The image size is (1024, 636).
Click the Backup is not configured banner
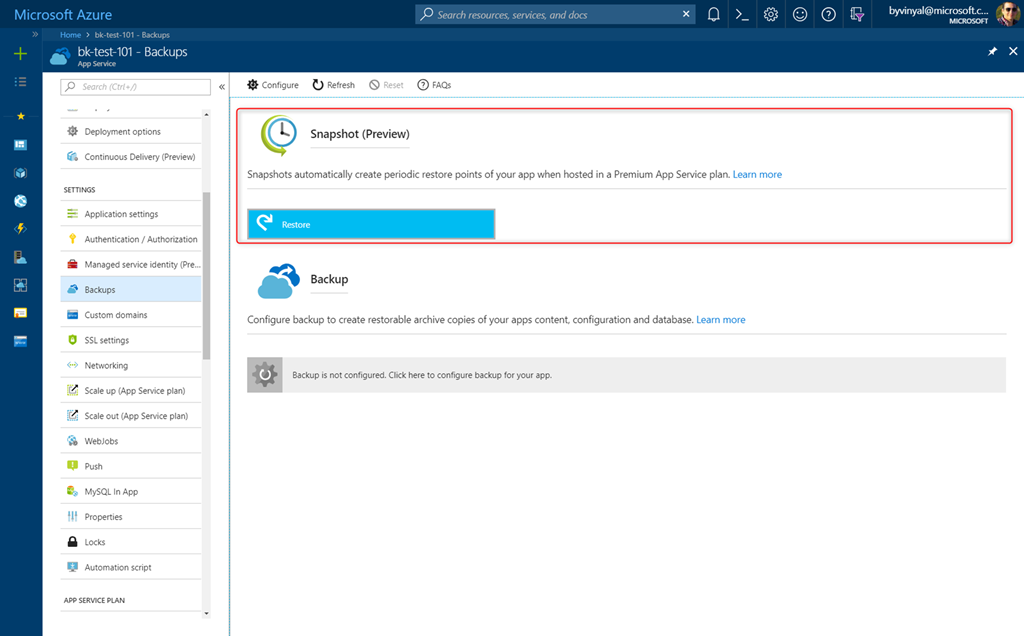pyautogui.click(x=626, y=375)
